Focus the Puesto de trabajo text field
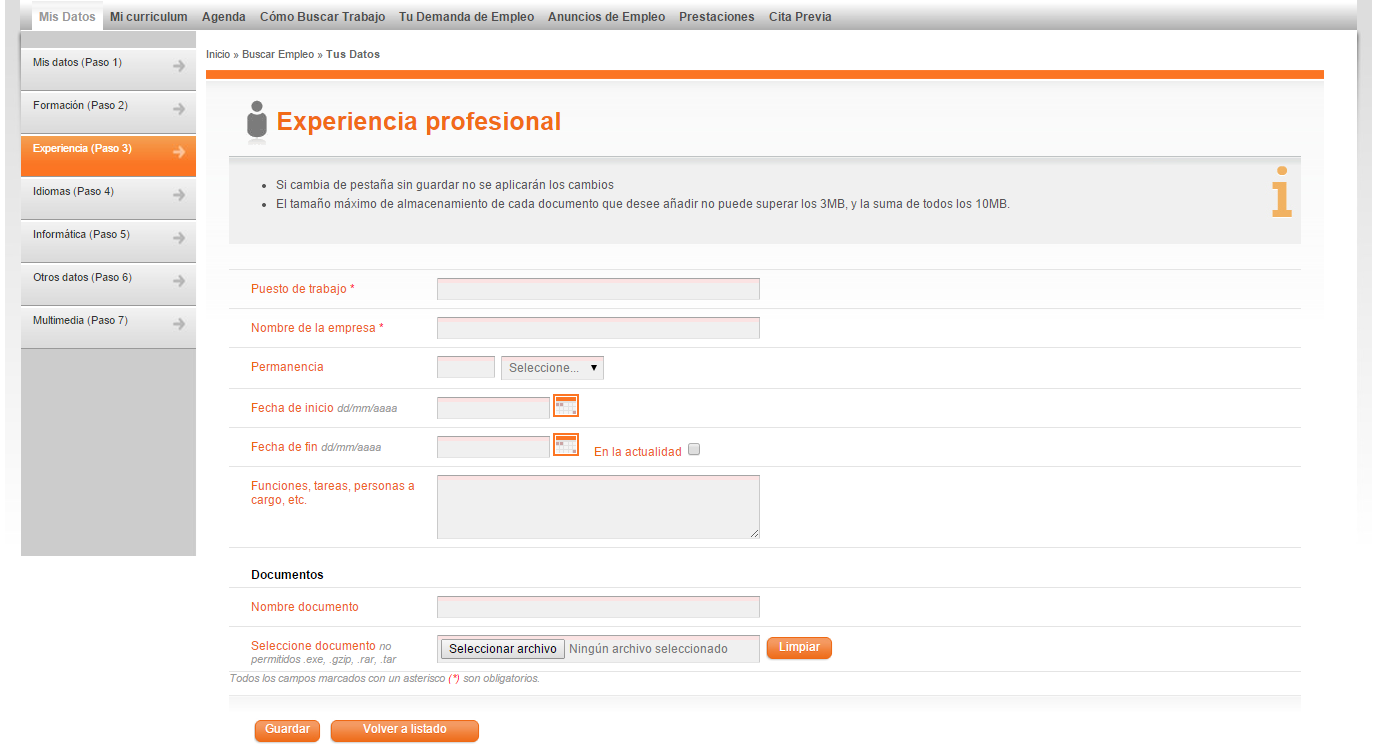1381x753 pixels. 598,289
